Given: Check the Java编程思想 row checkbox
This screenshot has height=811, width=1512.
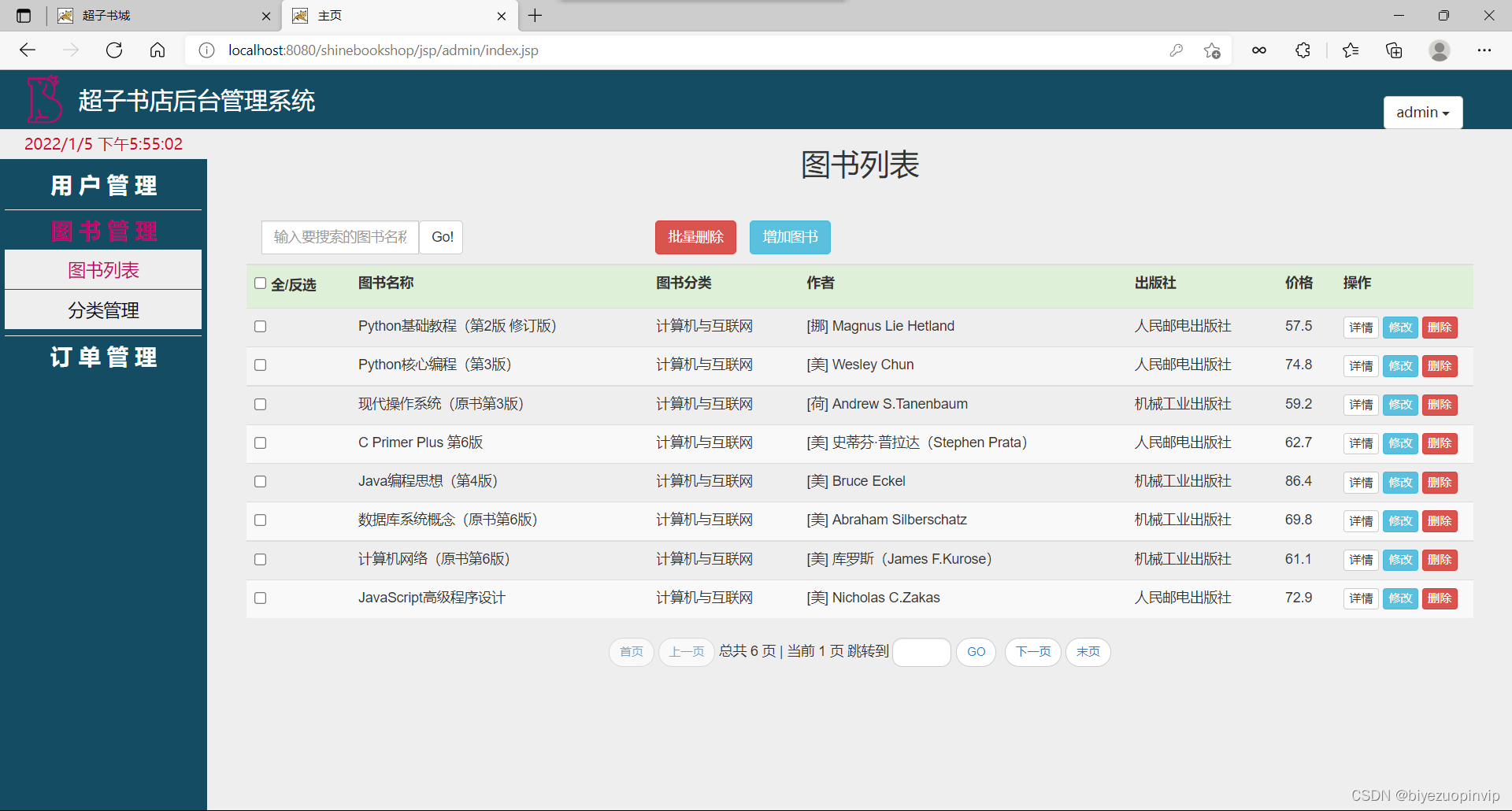Looking at the screenshot, I should tap(261, 481).
